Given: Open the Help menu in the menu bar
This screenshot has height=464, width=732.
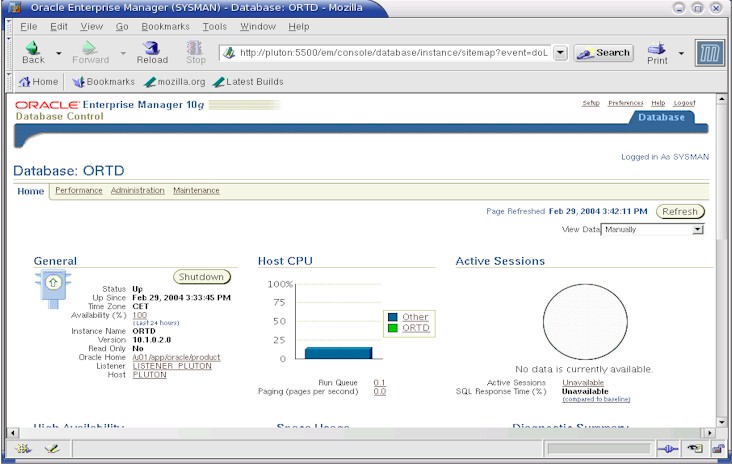Looking at the screenshot, I should [299, 27].
